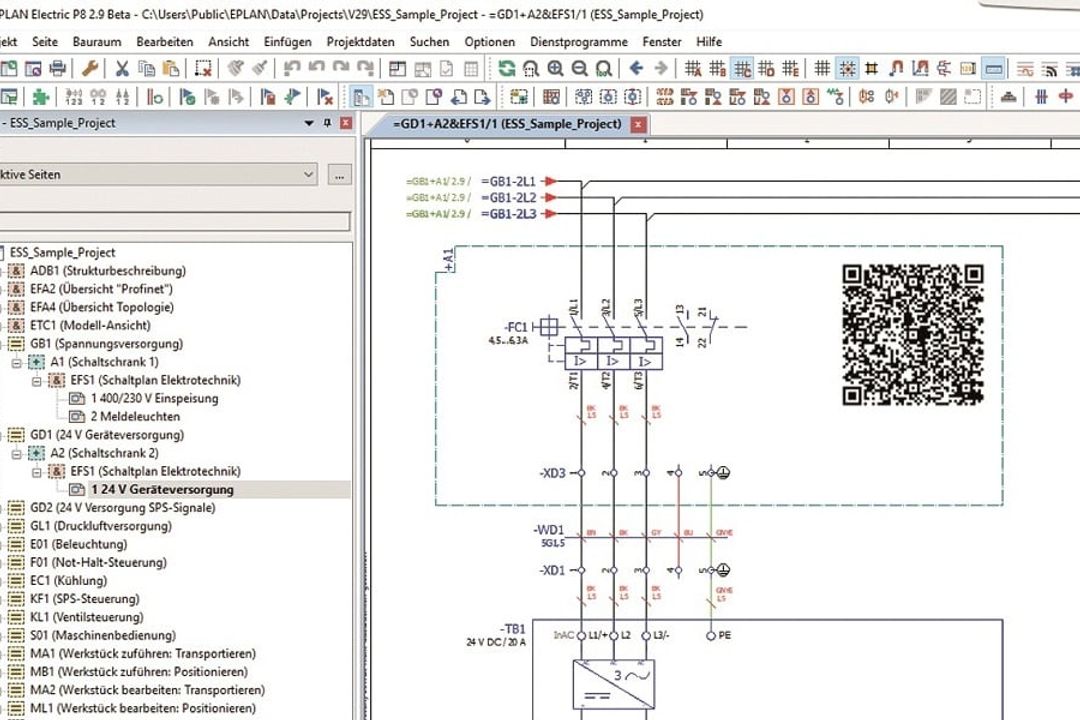Open settings via the wrench icon

90,68
